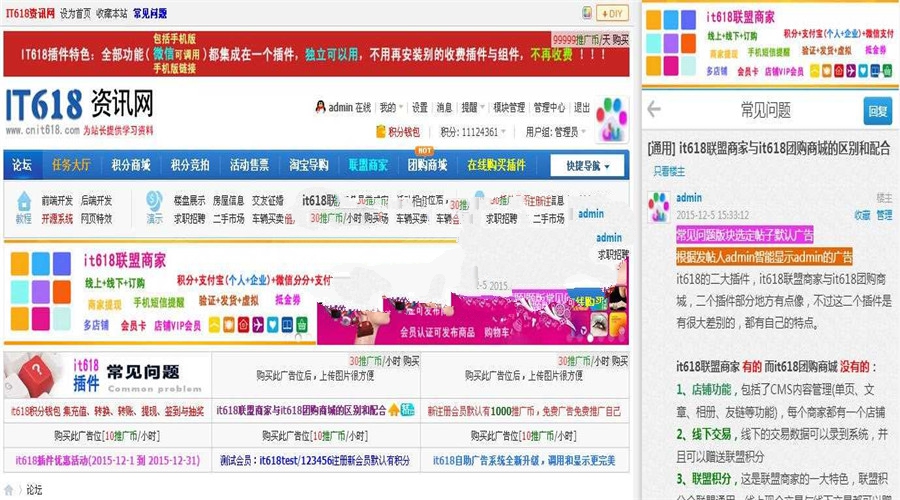Click the 99999推广币/天 购买 link
Image resolution: width=900 pixels, height=500 pixels.
(x=591, y=40)
